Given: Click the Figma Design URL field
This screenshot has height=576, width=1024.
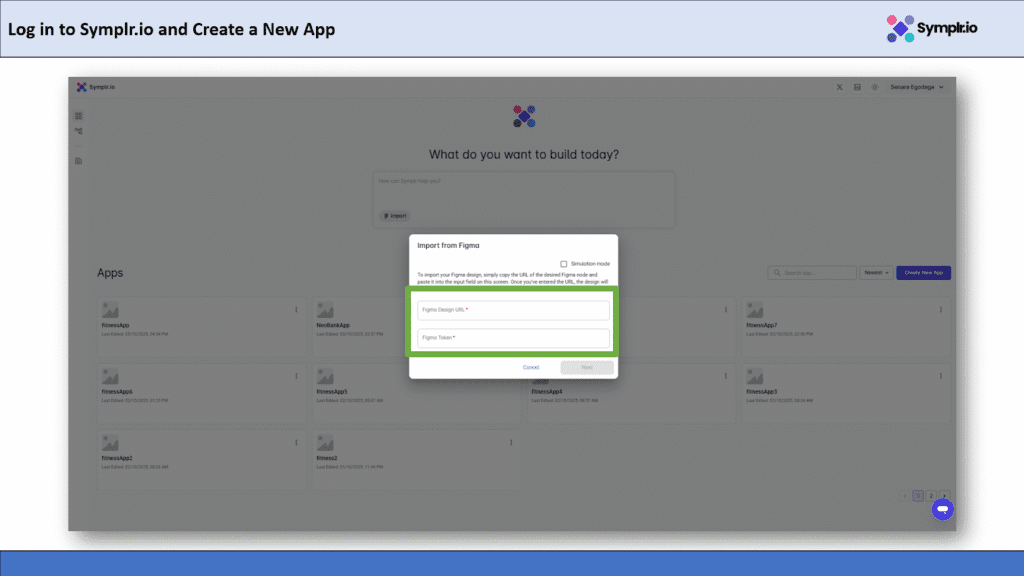Looking at the screenshot, I should pos(513,310).
